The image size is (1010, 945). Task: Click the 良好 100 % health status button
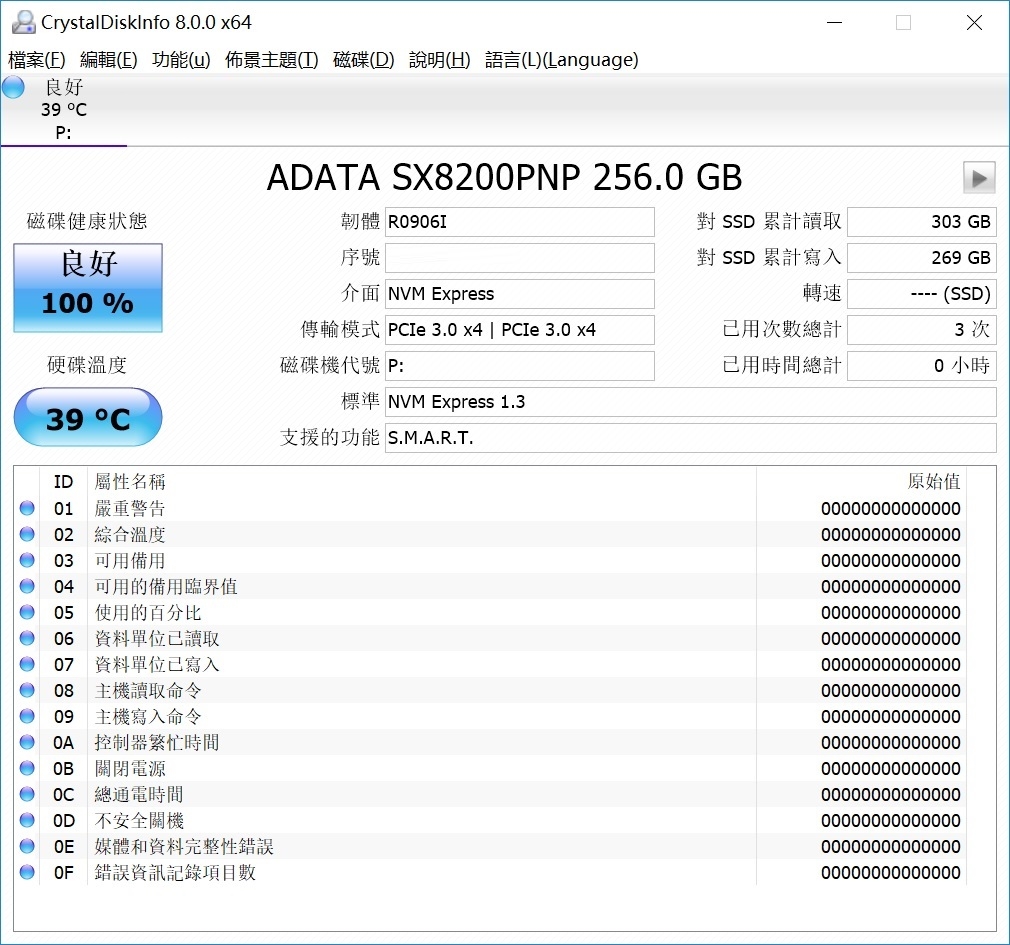click(x=88, y=288)
